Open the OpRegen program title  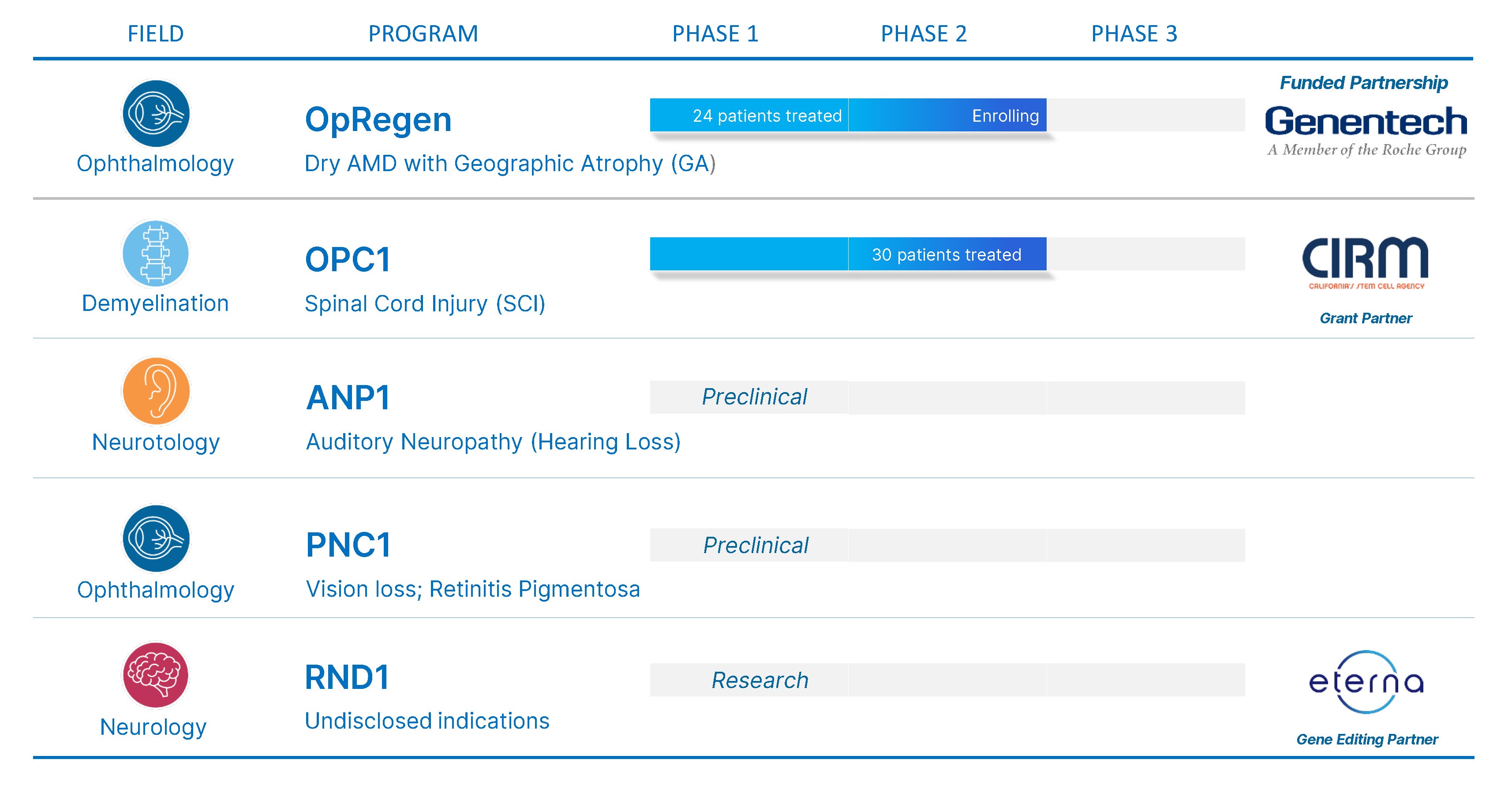[x=378, y=120]
